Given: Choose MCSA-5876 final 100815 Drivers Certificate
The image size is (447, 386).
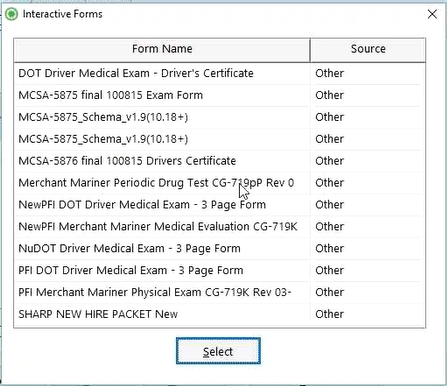Looking at the screenshot, I should (127, 161).
